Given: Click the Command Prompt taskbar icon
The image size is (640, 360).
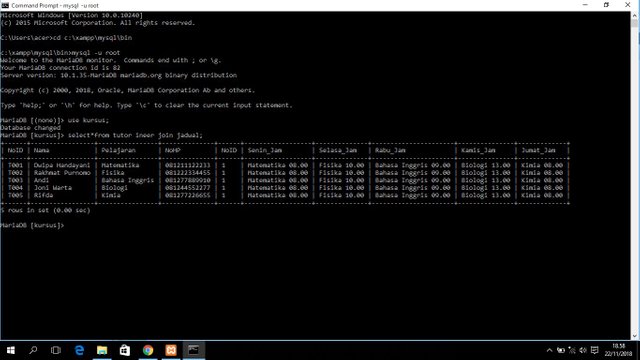Looking at the screenshot, I should (193, 350).
